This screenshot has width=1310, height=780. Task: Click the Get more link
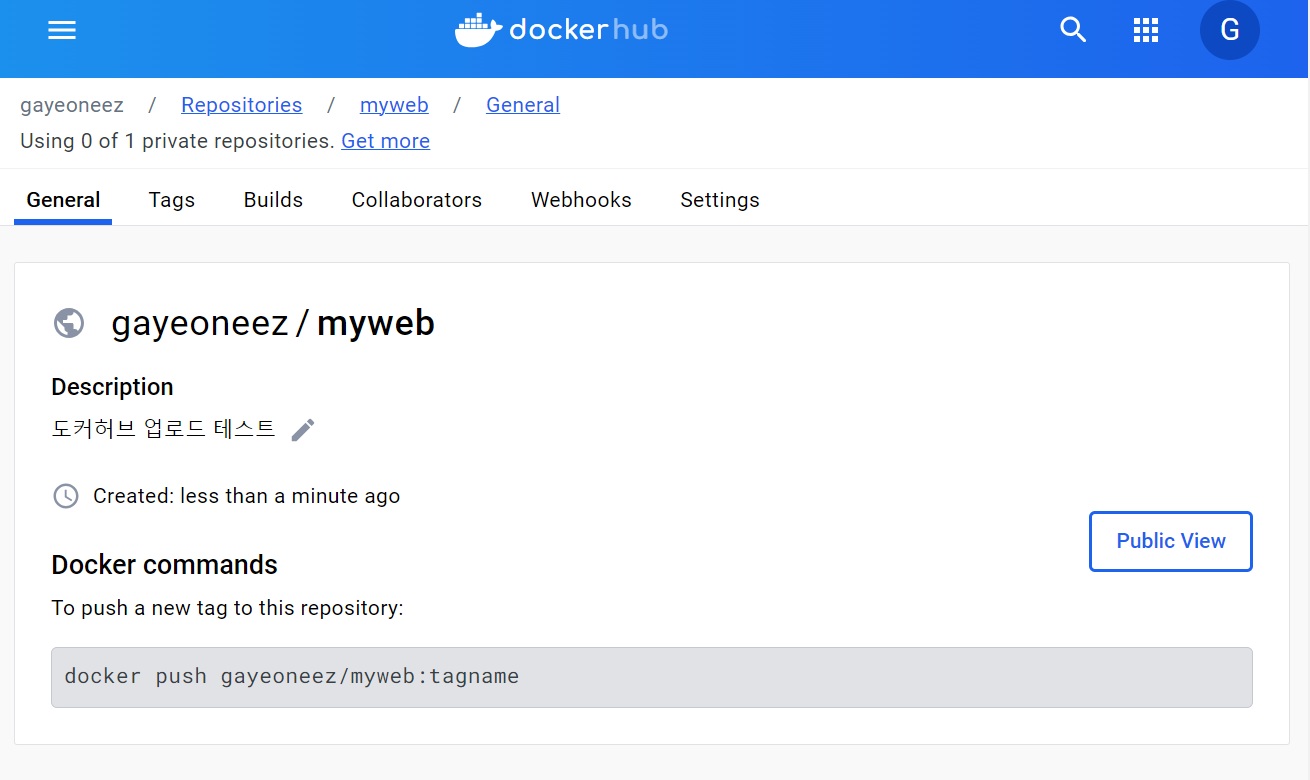click(x=385, y=141)
